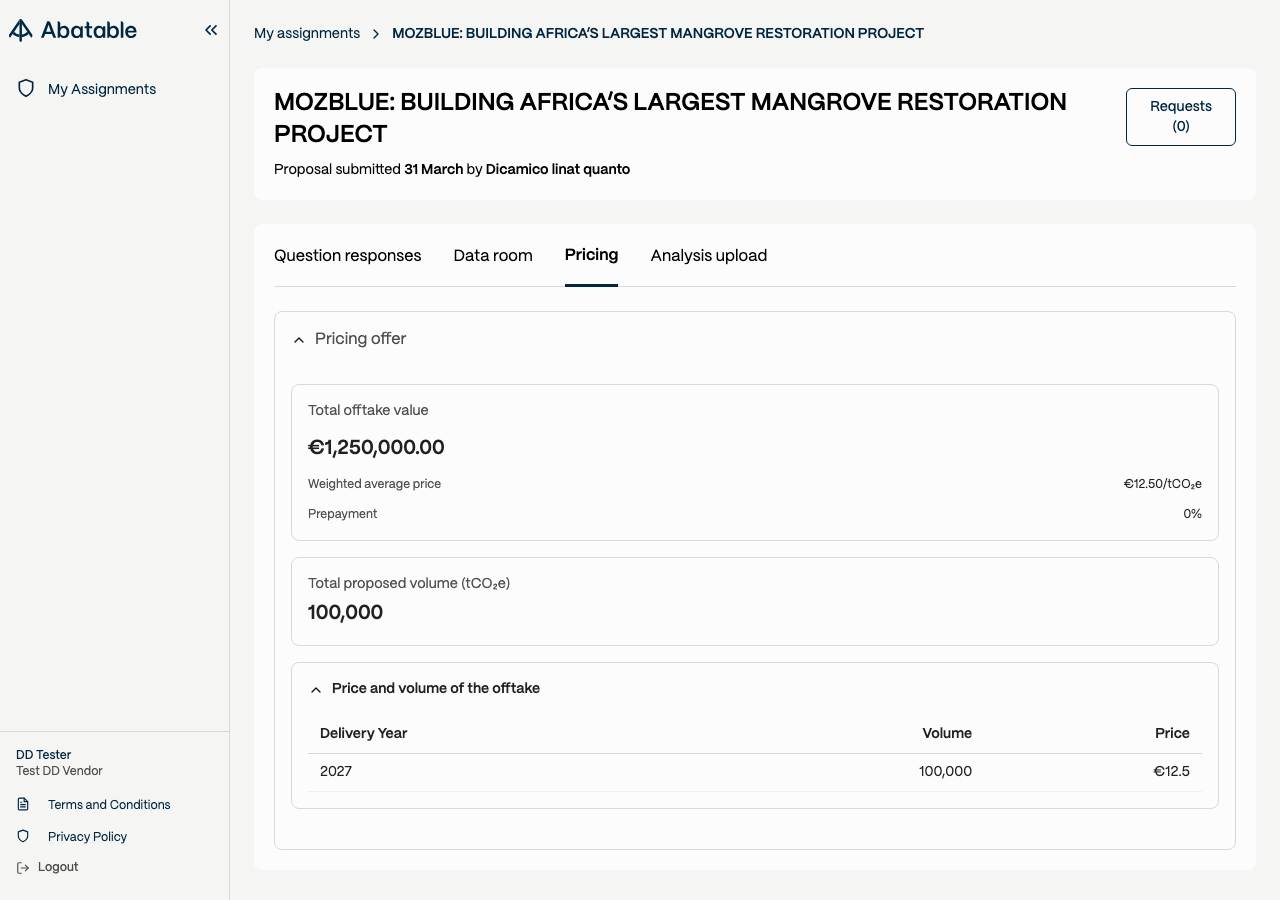Click the shield icon beside My Assignments

coord(26,89)
